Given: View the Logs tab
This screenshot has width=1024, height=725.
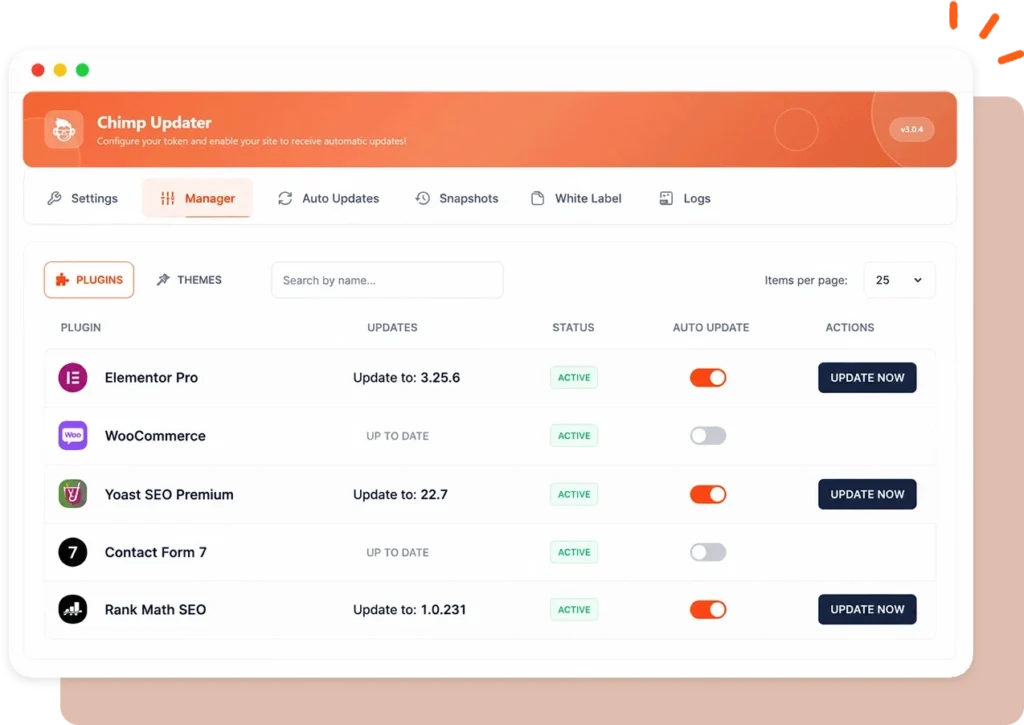Looking at the screenshot, I should point(685,199).
